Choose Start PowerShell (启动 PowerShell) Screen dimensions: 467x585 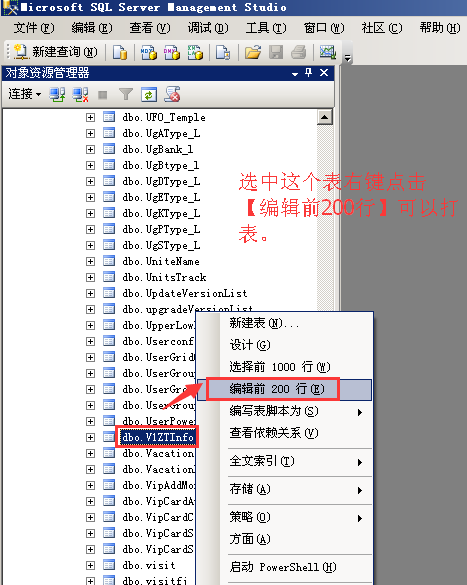click(x=284, y=567)
